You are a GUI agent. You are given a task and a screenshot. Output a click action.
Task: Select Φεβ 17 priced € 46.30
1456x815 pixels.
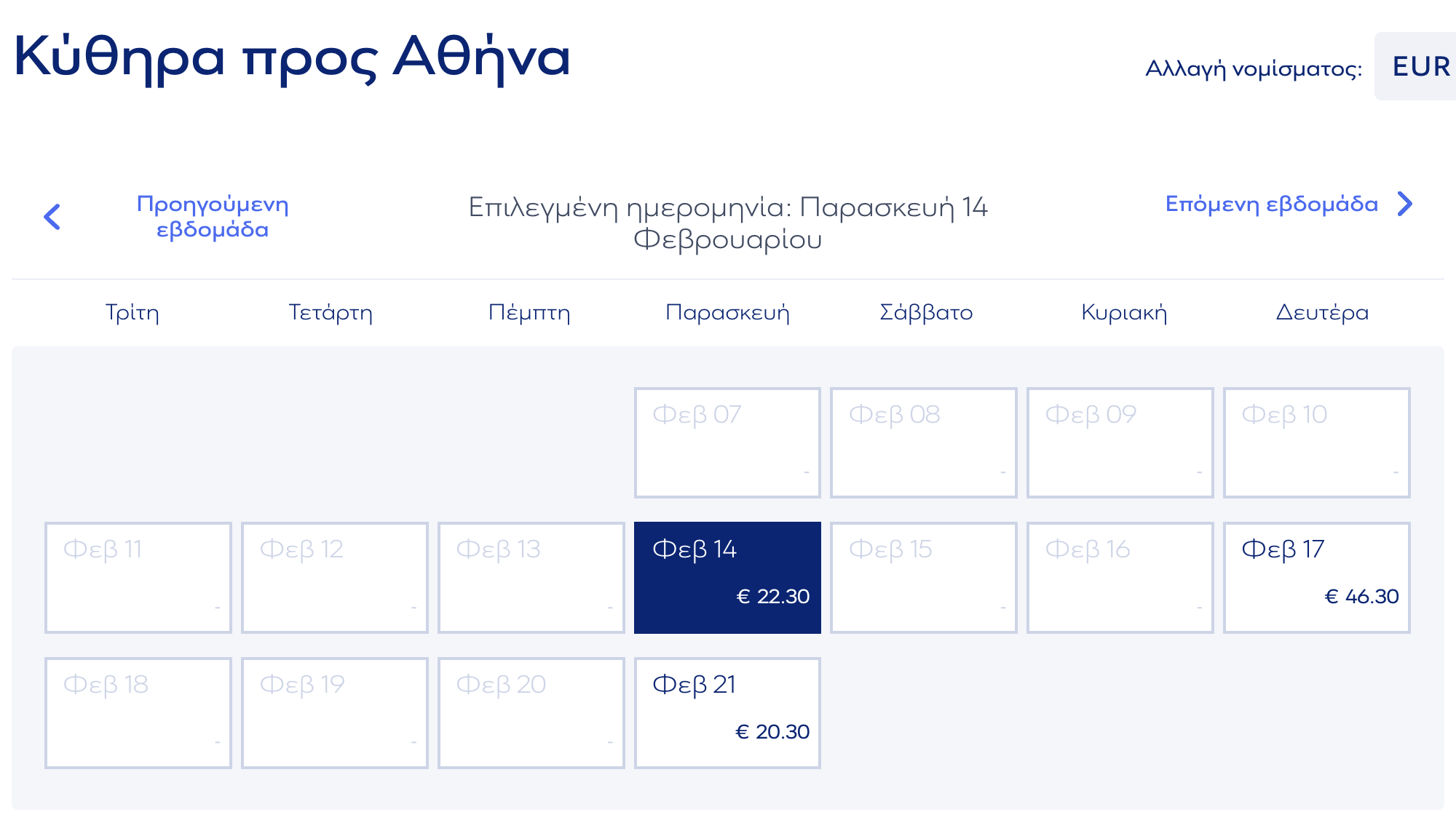point(1316,577)
